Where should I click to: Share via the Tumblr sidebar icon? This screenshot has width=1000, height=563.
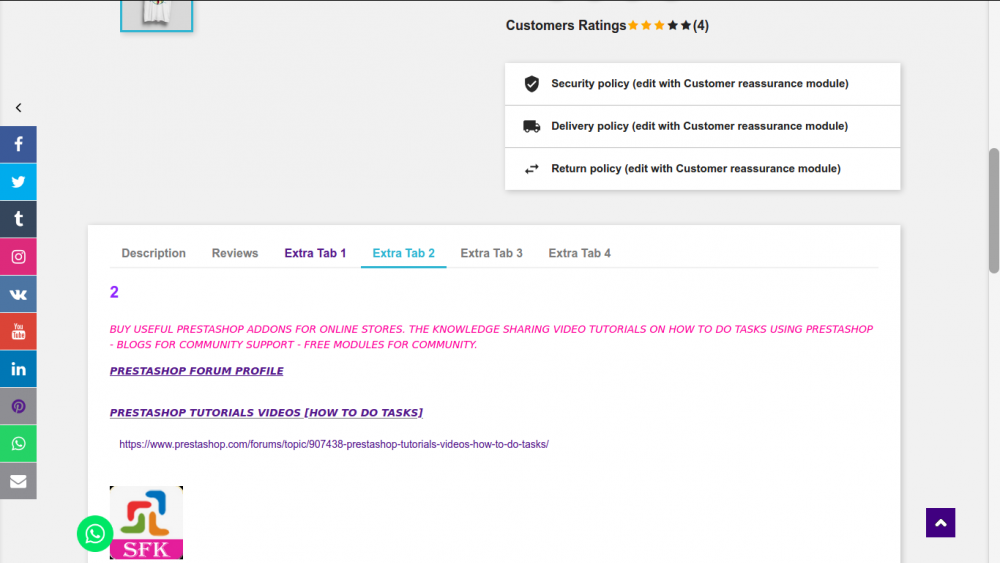tap(18, 219)
